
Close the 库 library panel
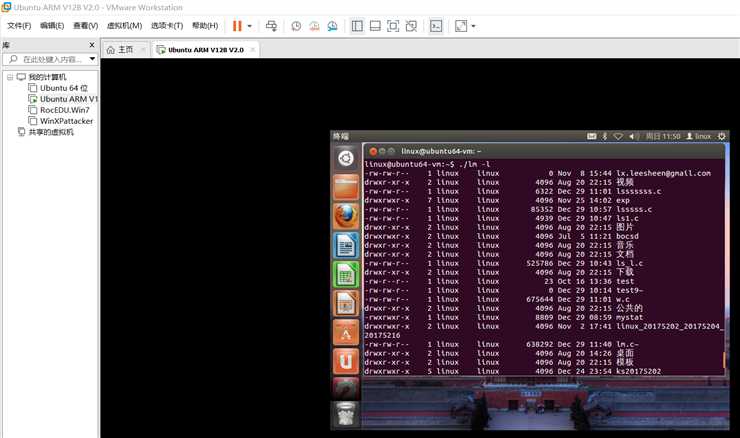tap(92, 45)
